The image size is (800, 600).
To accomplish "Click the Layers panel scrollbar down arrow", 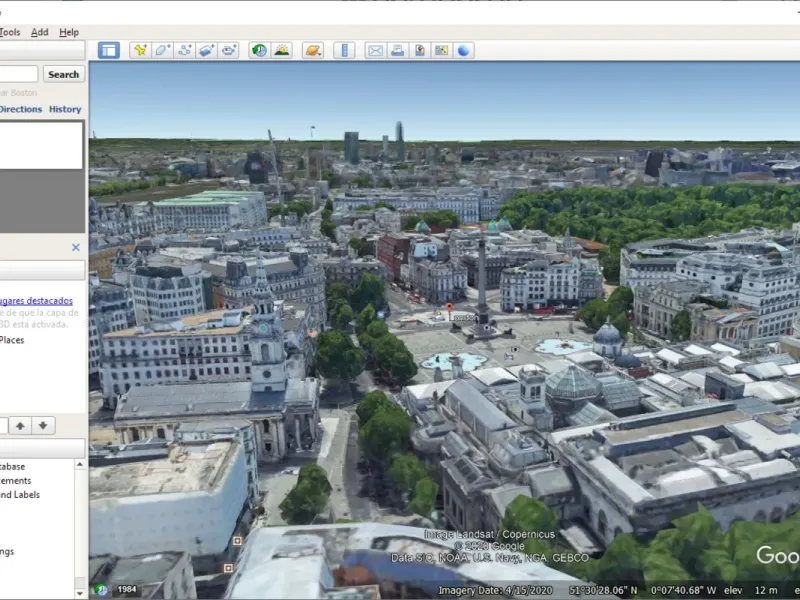I will [81, 592].
